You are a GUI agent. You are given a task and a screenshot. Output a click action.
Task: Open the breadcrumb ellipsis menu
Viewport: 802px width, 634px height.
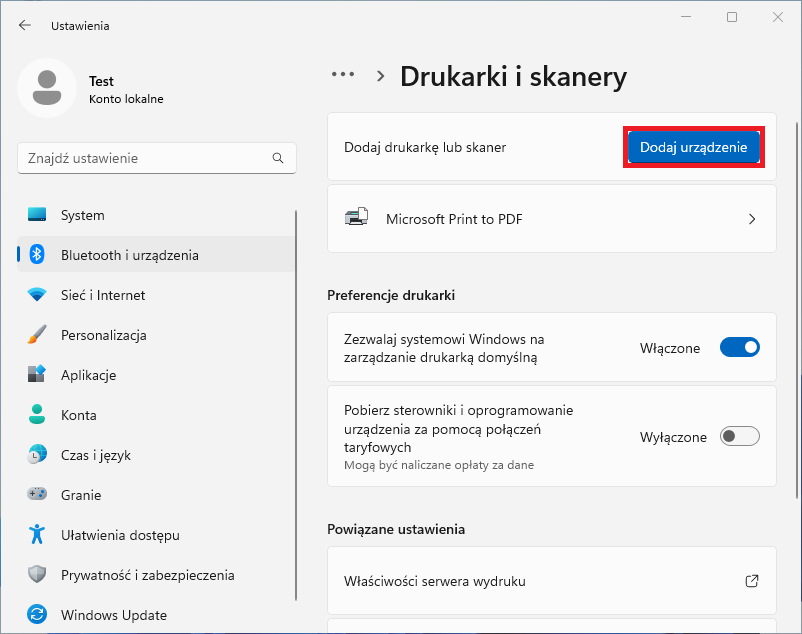tap(343, 75)
